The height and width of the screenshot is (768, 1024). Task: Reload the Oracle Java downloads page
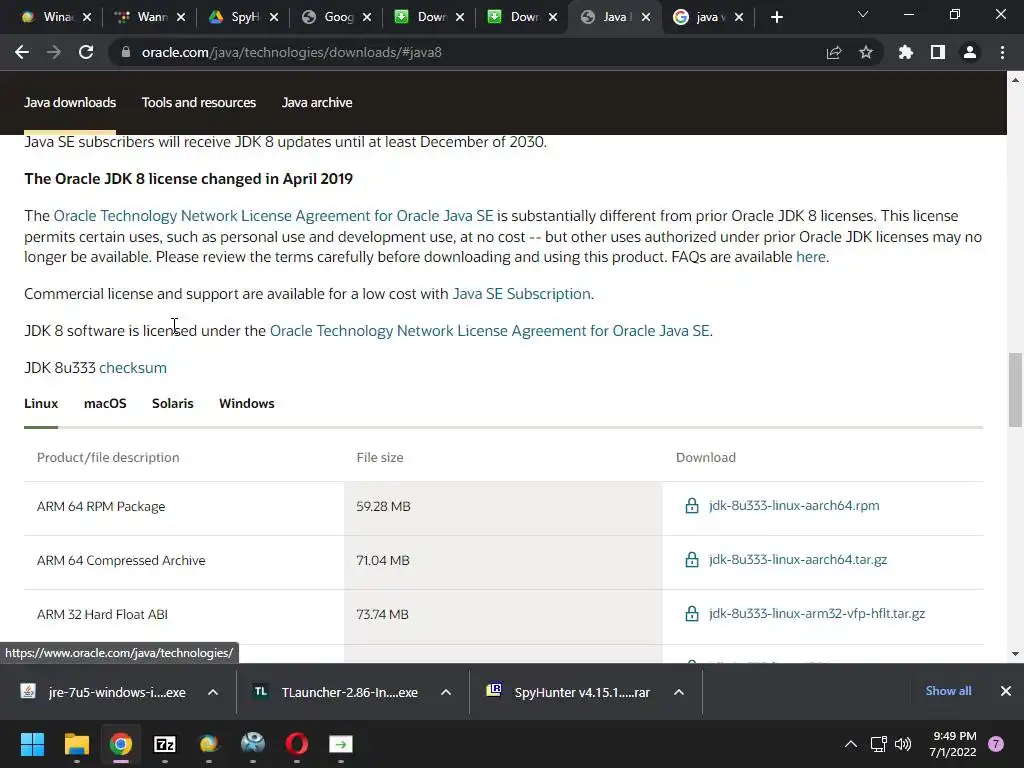coord(86,52)
